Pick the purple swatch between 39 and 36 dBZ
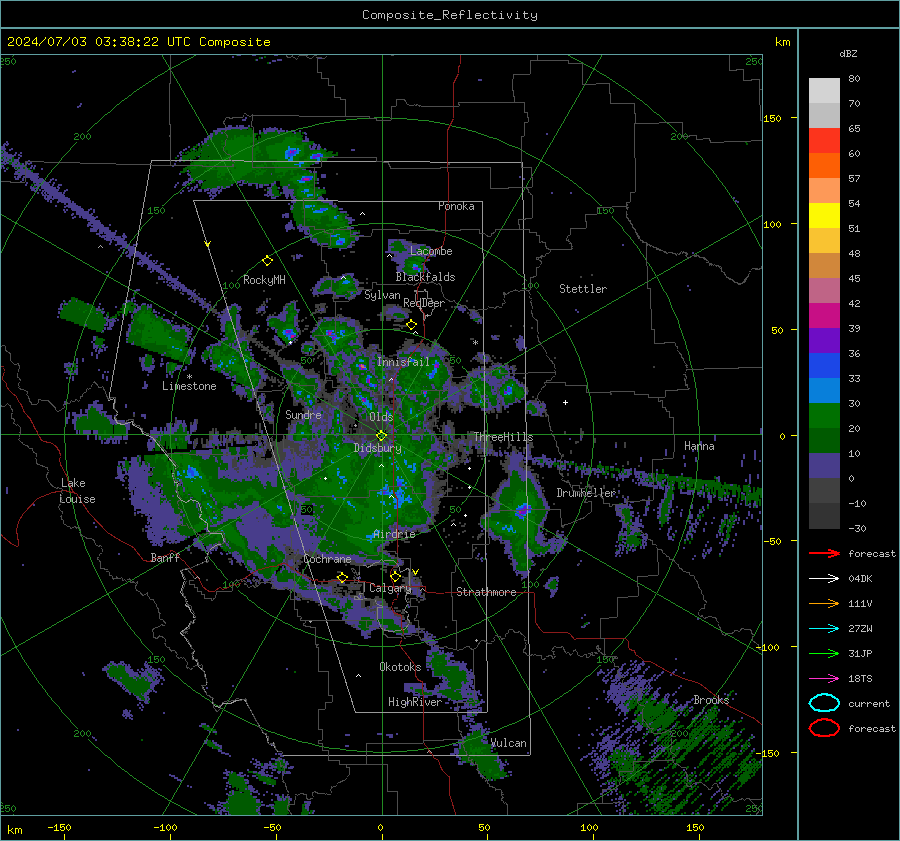900x841 pixels. point(824,340)
